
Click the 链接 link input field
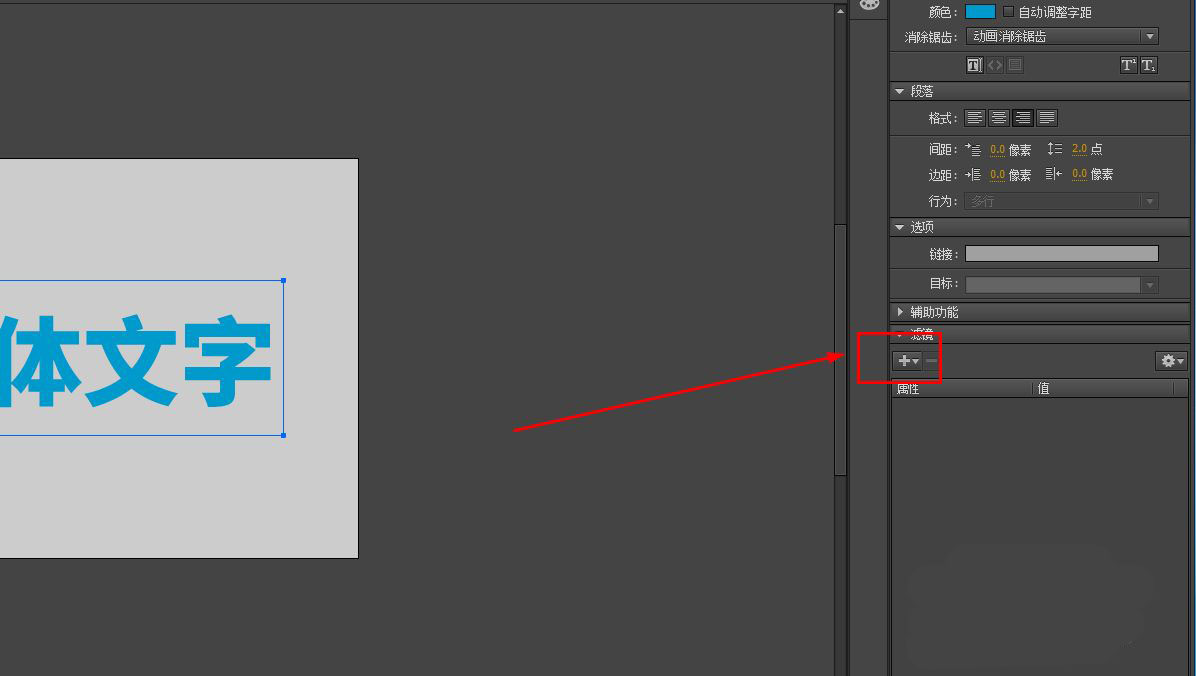(x=1062, y=253)
